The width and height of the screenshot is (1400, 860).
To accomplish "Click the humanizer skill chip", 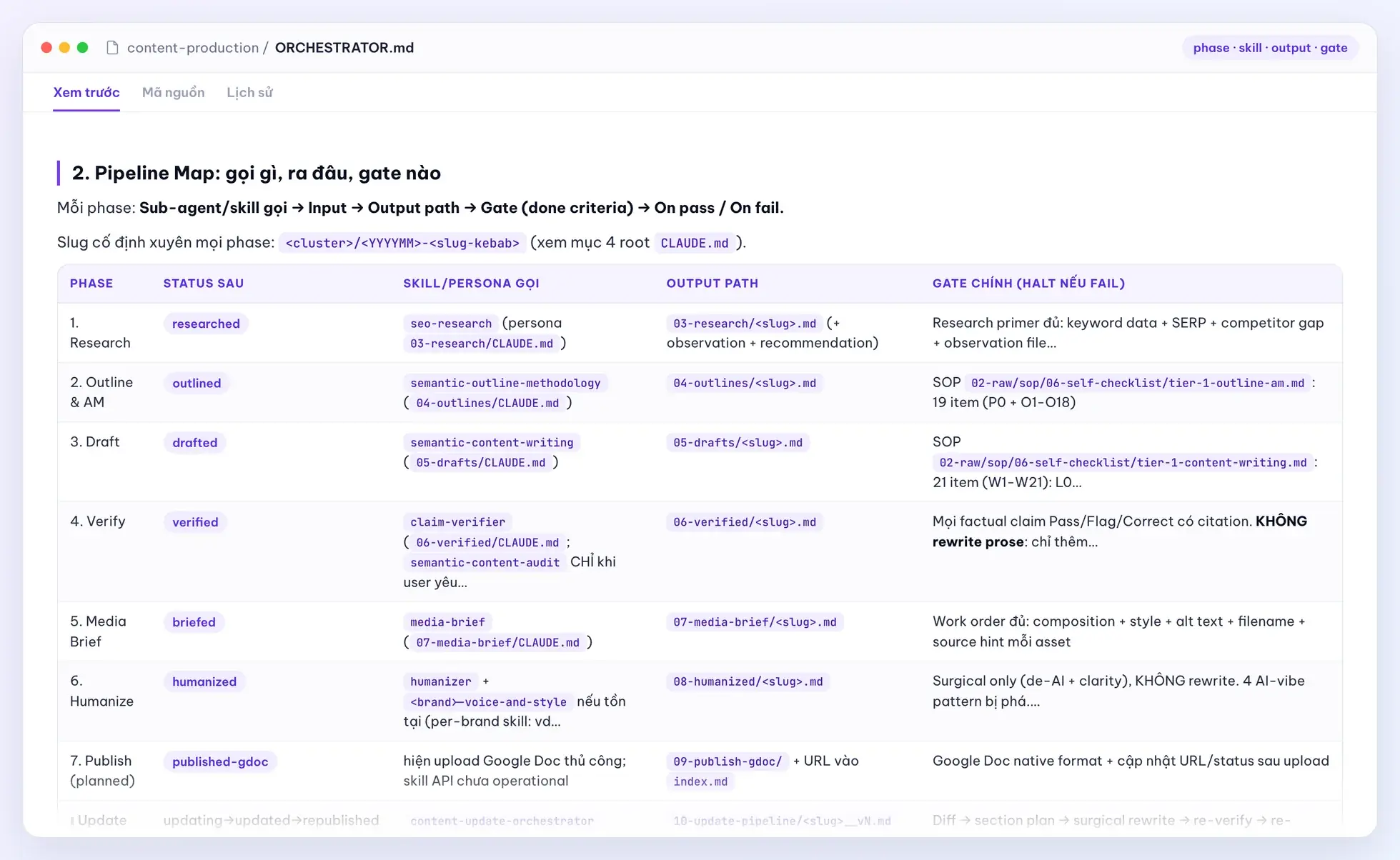I will [441, 681].
